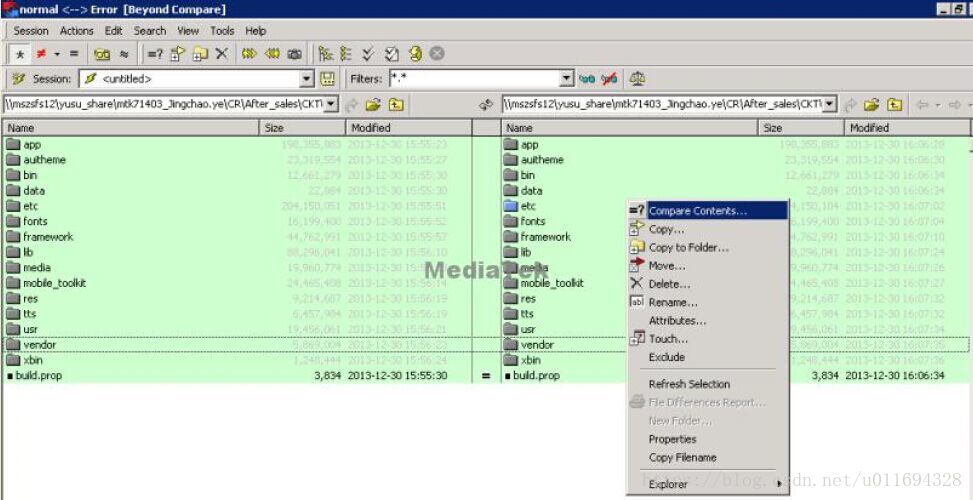
Task: Choose Properties in the context menu
Action: (x=708, y=439)
